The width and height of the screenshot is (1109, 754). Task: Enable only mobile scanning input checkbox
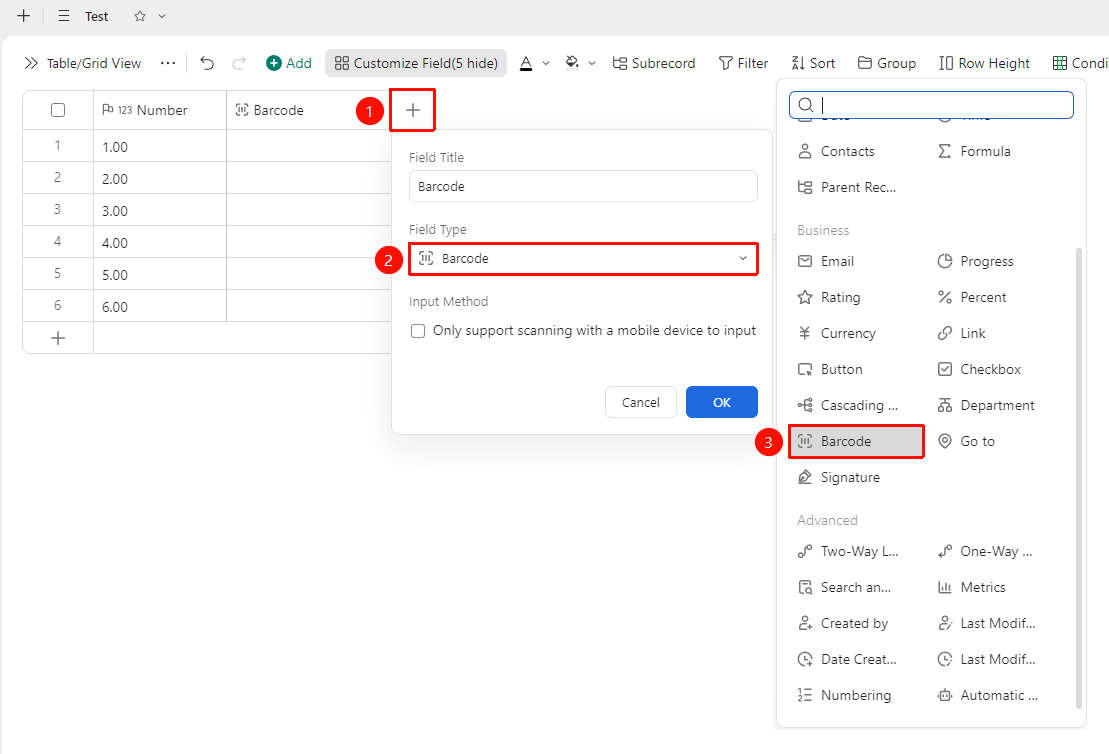[418, 331]
